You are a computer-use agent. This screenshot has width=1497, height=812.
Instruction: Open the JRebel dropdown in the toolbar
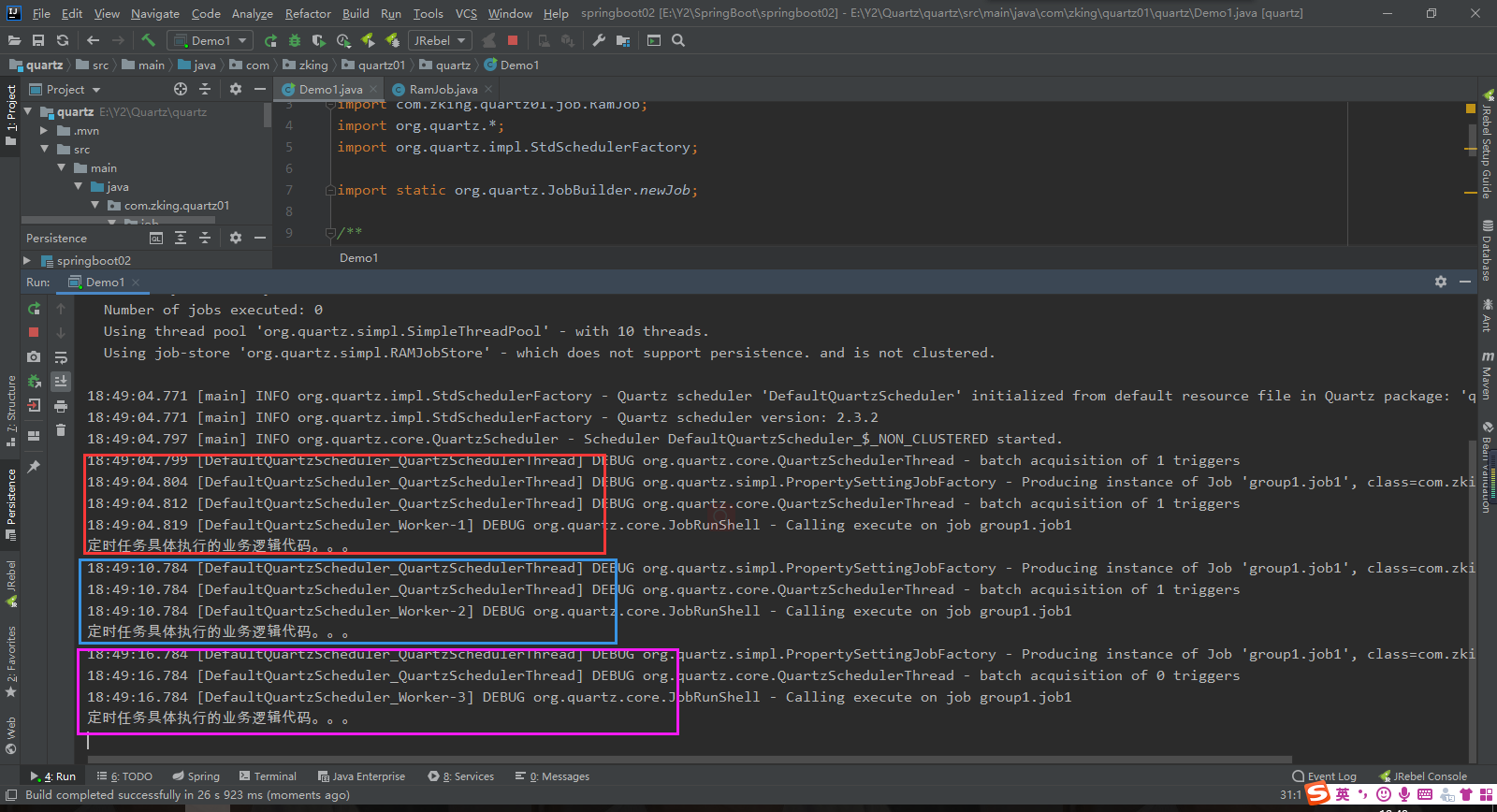pyautogui.click(x=440, y=40)
